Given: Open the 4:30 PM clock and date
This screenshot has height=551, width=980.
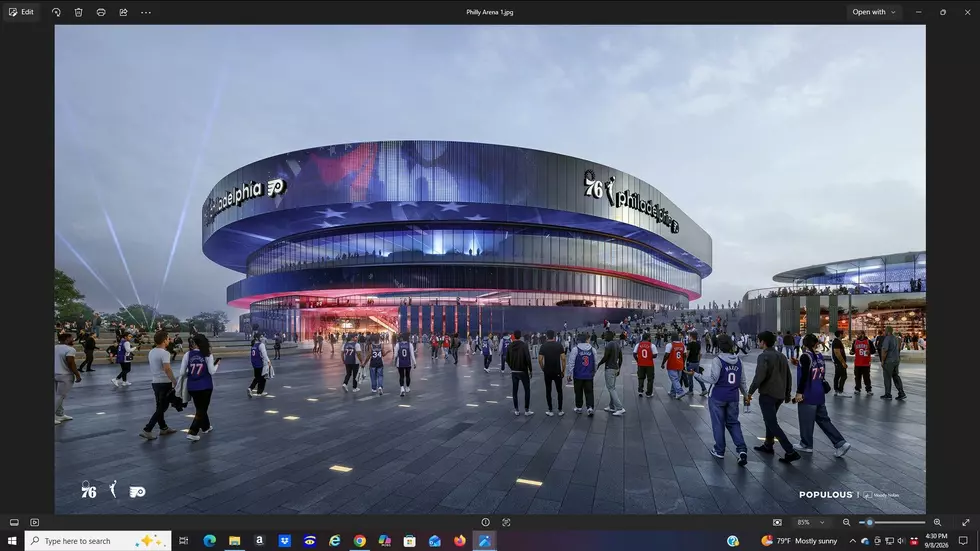Looking at the screenshot, I should click(x=936, y=540).
